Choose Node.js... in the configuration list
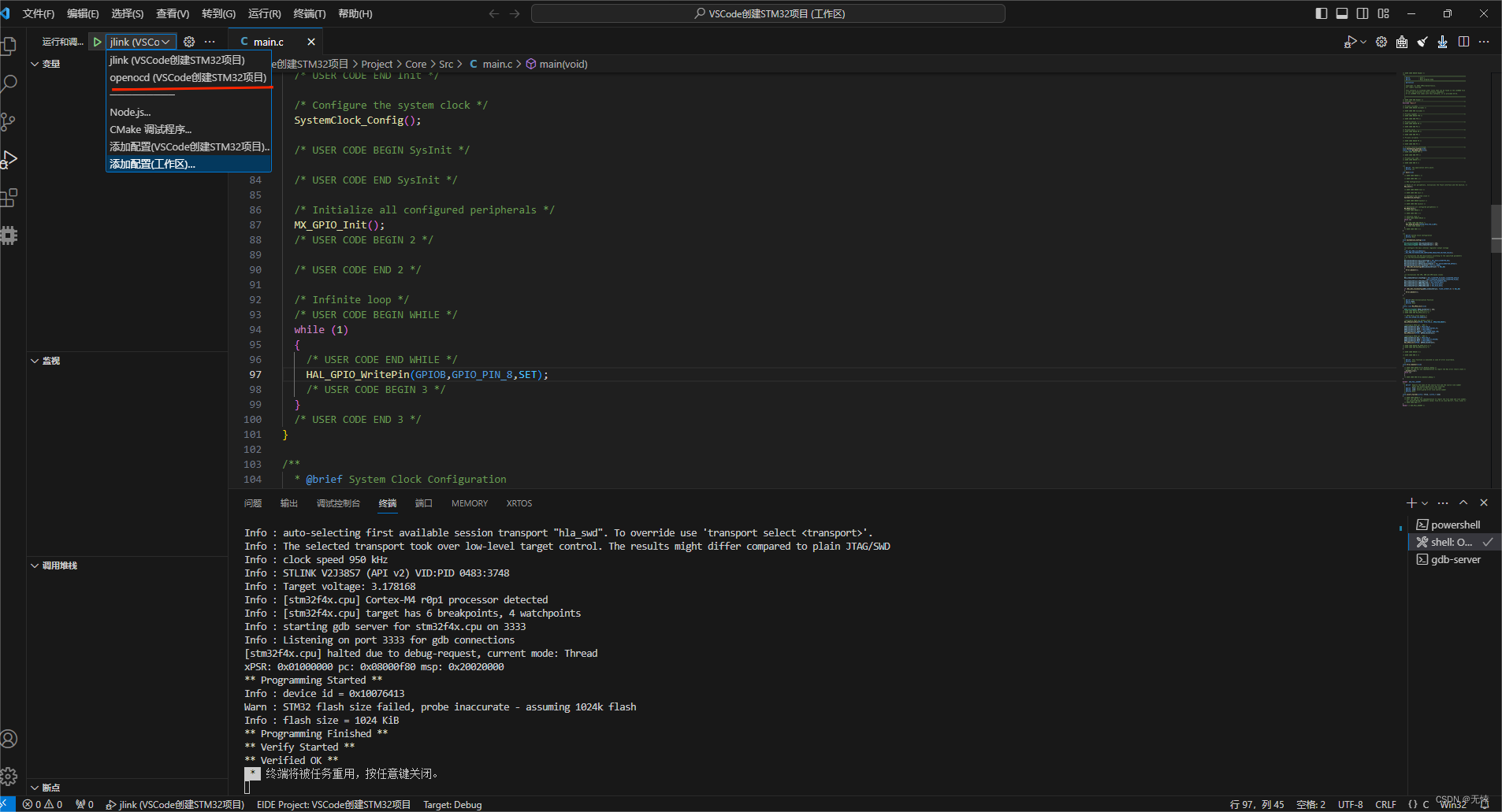 (188, 112)
